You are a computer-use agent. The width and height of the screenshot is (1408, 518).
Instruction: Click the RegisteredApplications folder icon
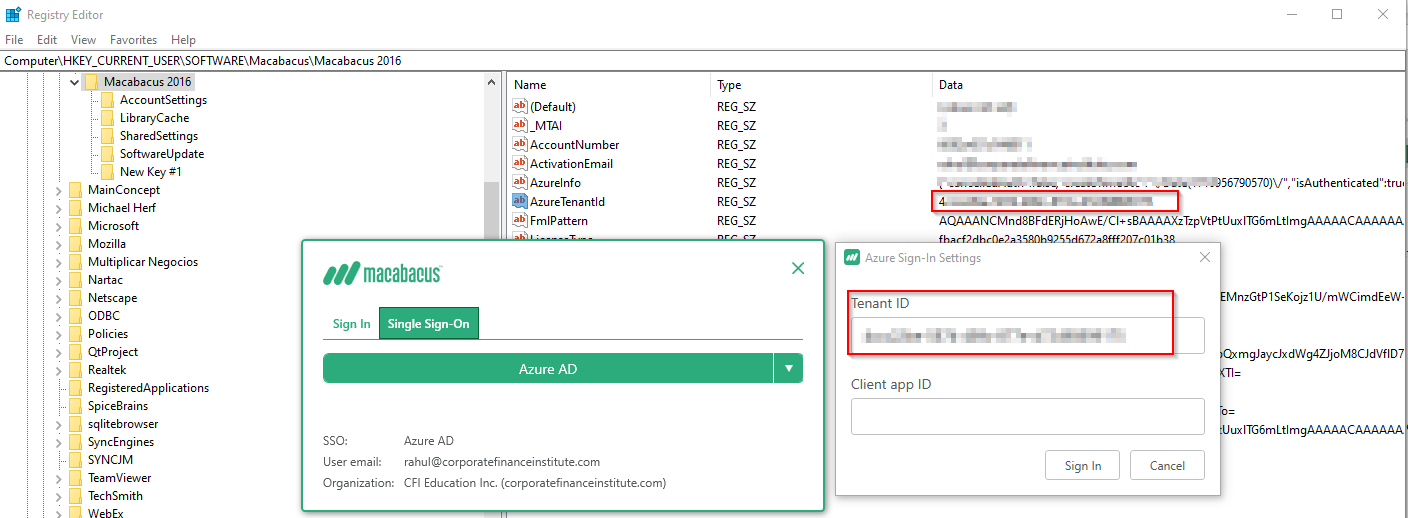(76, 388)
